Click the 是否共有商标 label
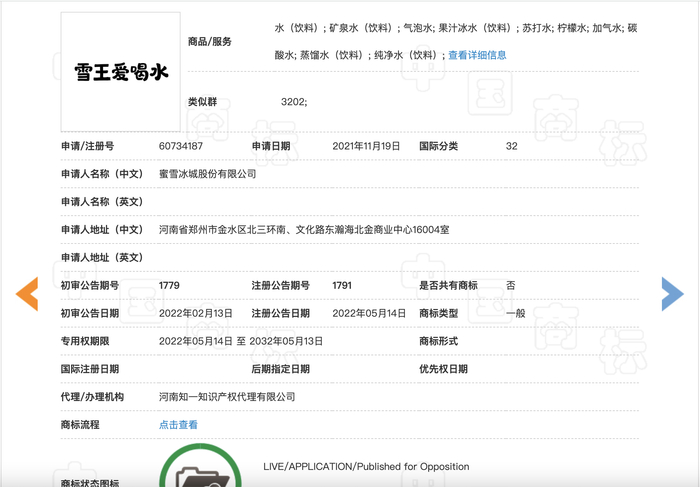 pos(448,285)
